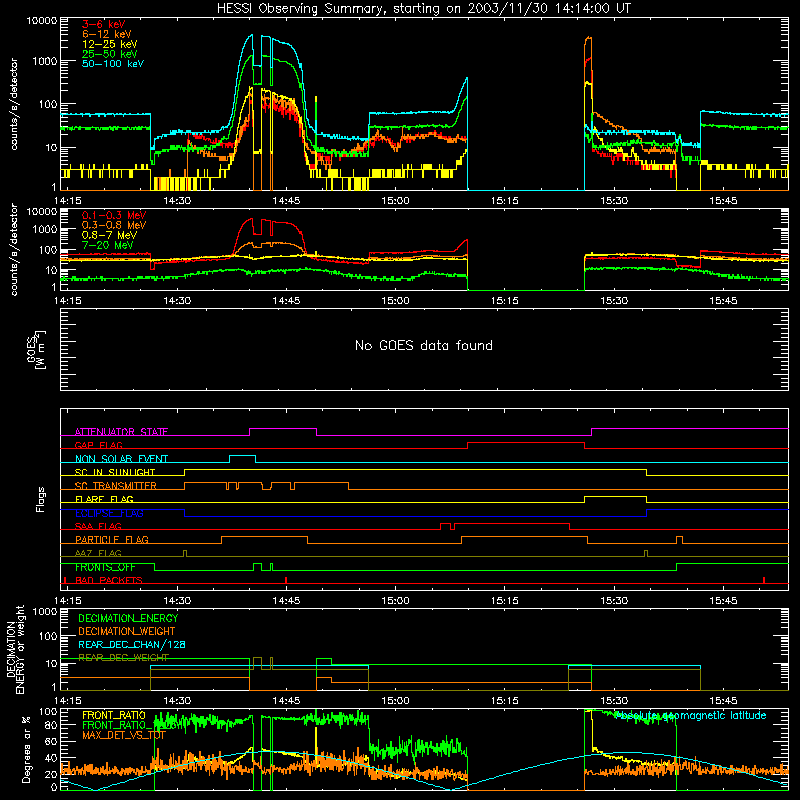This screenshot has width=800, height=800.
Task: Click the flag label just above FRONTS_OFF
Action: (98, 553)
